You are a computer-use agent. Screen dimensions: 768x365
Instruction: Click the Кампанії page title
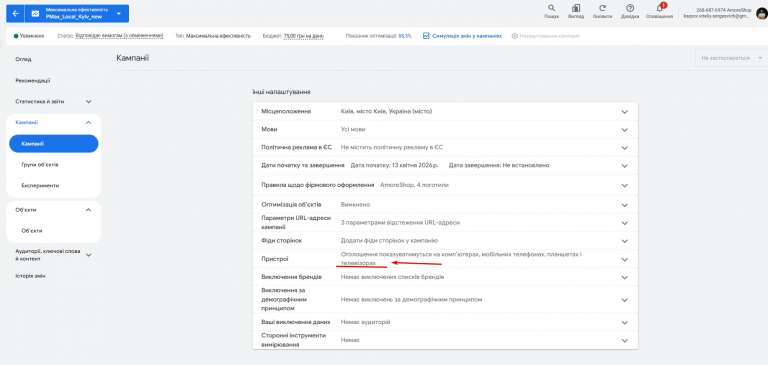click(x=133, y=58)
